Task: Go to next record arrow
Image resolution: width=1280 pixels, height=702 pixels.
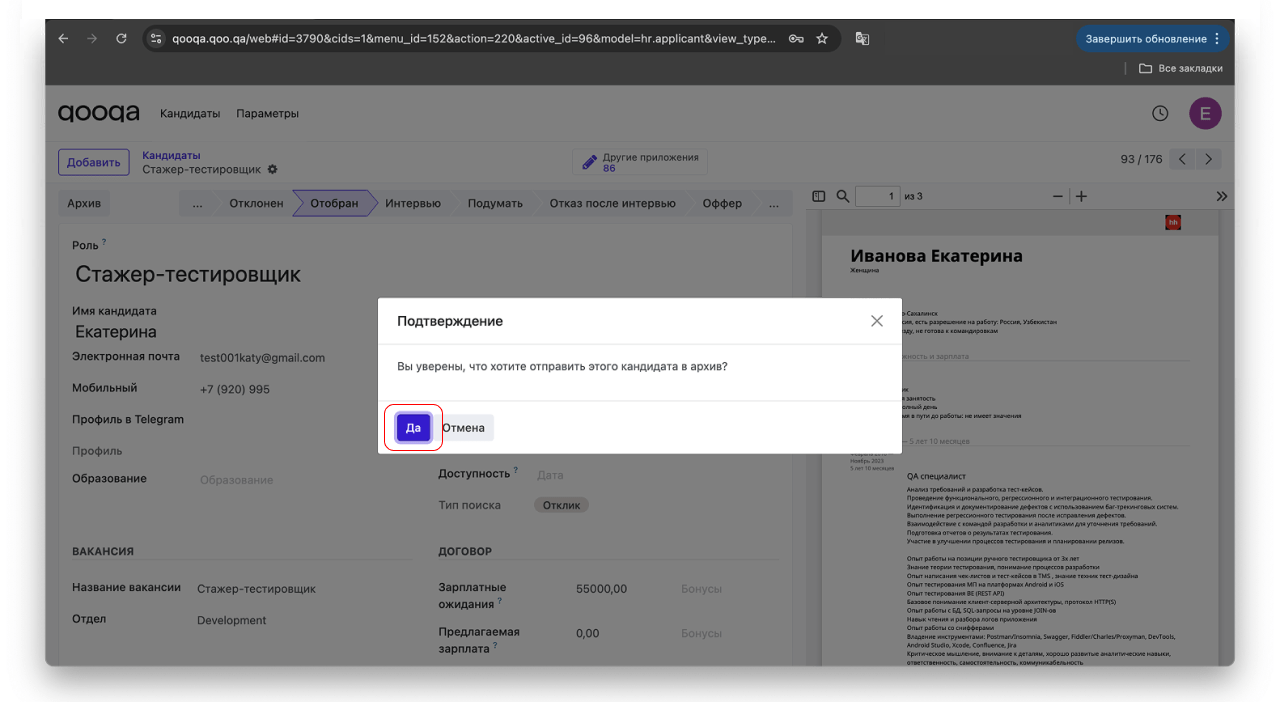Action: pos(1209,160)
